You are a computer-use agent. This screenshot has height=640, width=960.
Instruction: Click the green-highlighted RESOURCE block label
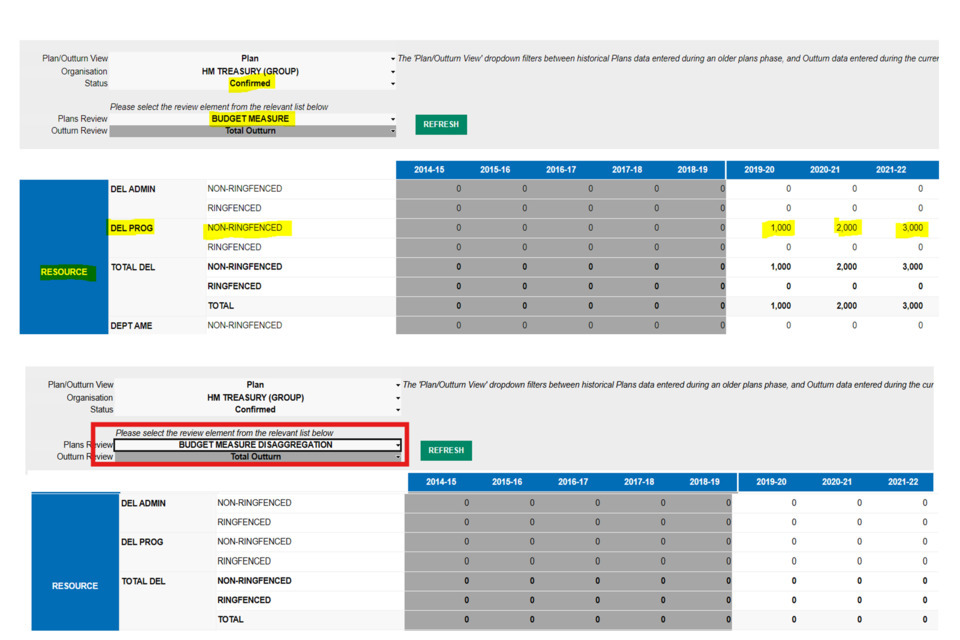point(64,272)
